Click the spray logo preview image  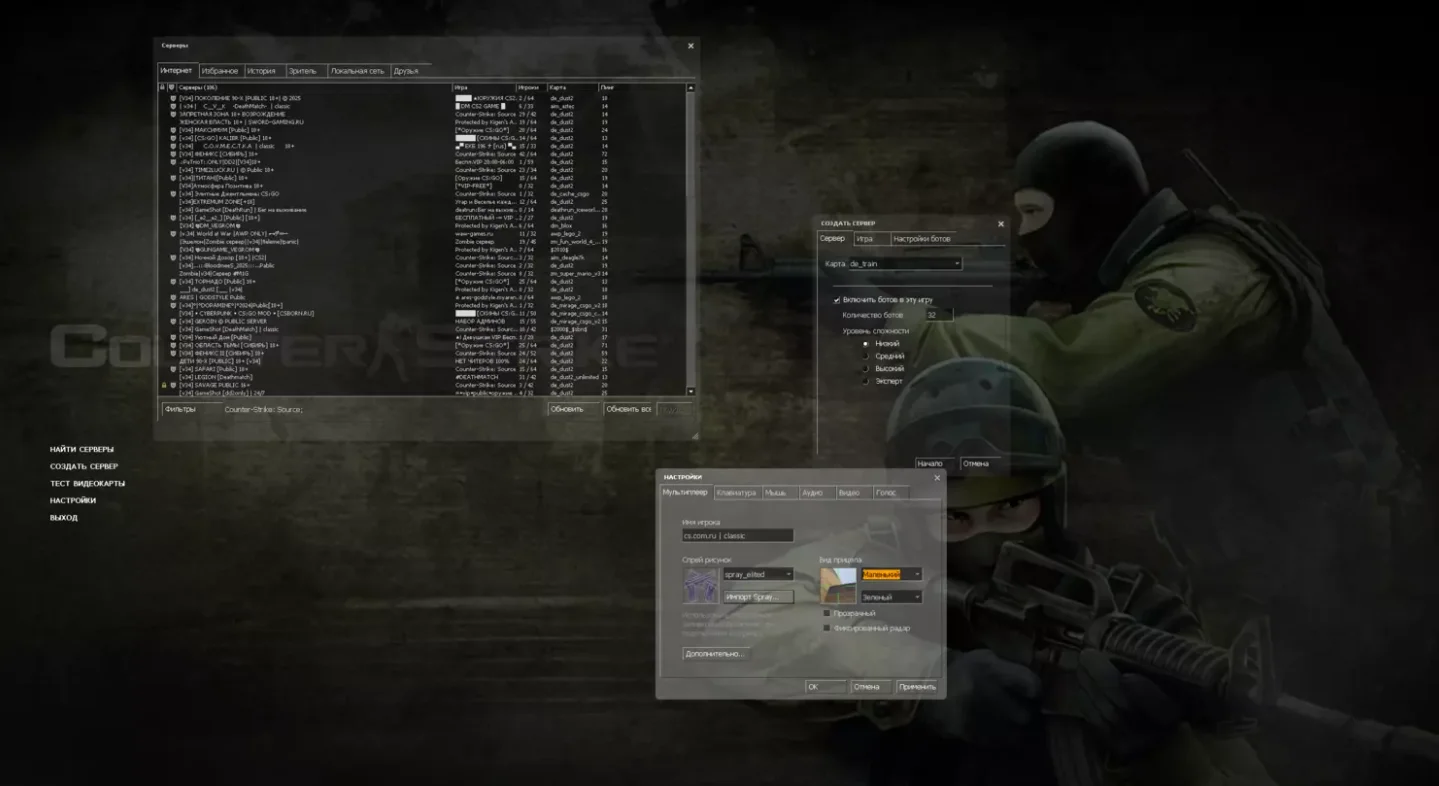[x=700, y=585]
